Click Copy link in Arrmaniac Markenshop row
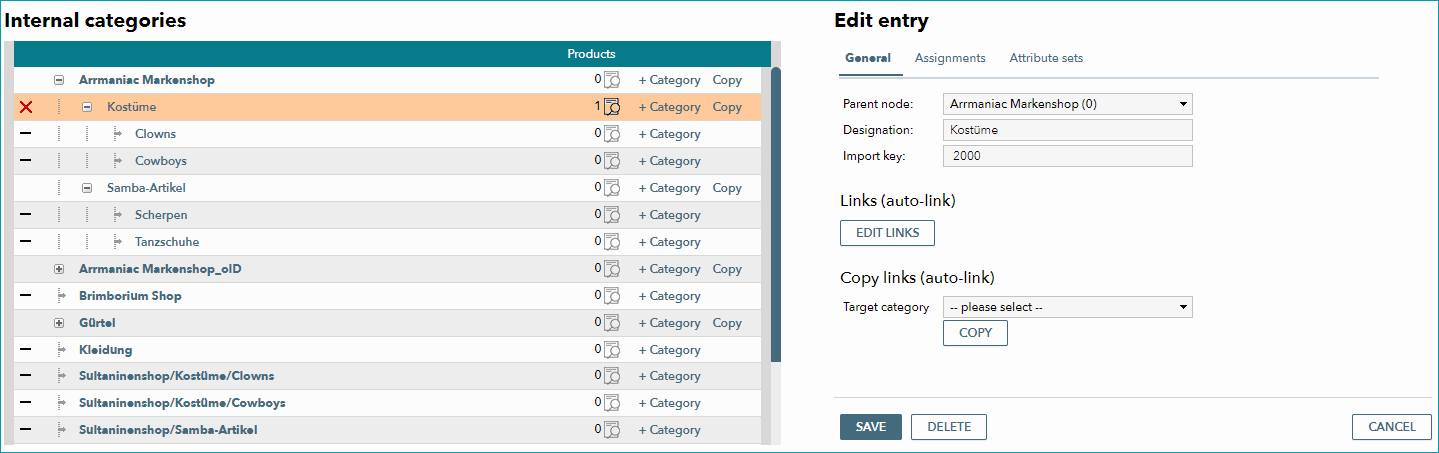The image size is (1439, 453). coord(727,80)
